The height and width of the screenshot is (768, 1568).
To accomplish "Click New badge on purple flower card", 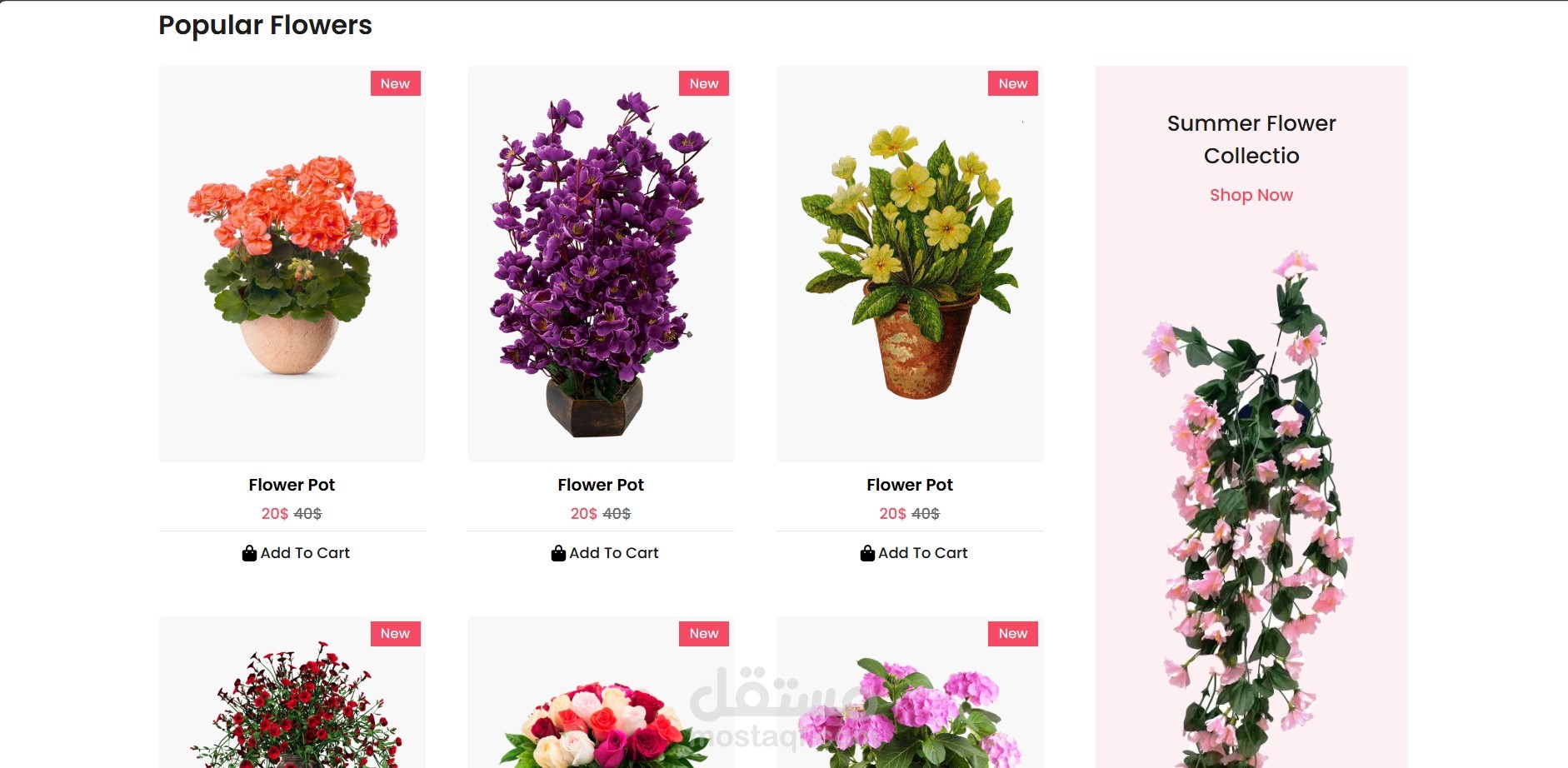I will (704, 83).
